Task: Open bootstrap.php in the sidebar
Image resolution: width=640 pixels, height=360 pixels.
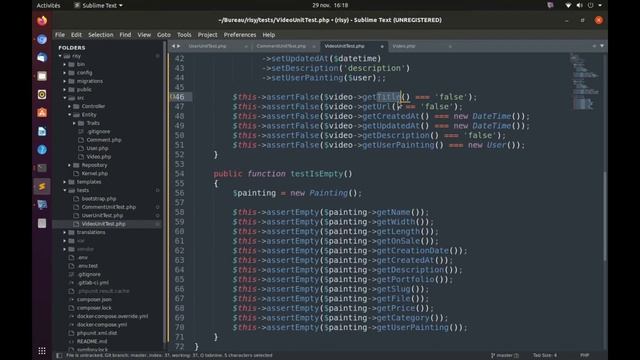Action: [x=99, y=199]
